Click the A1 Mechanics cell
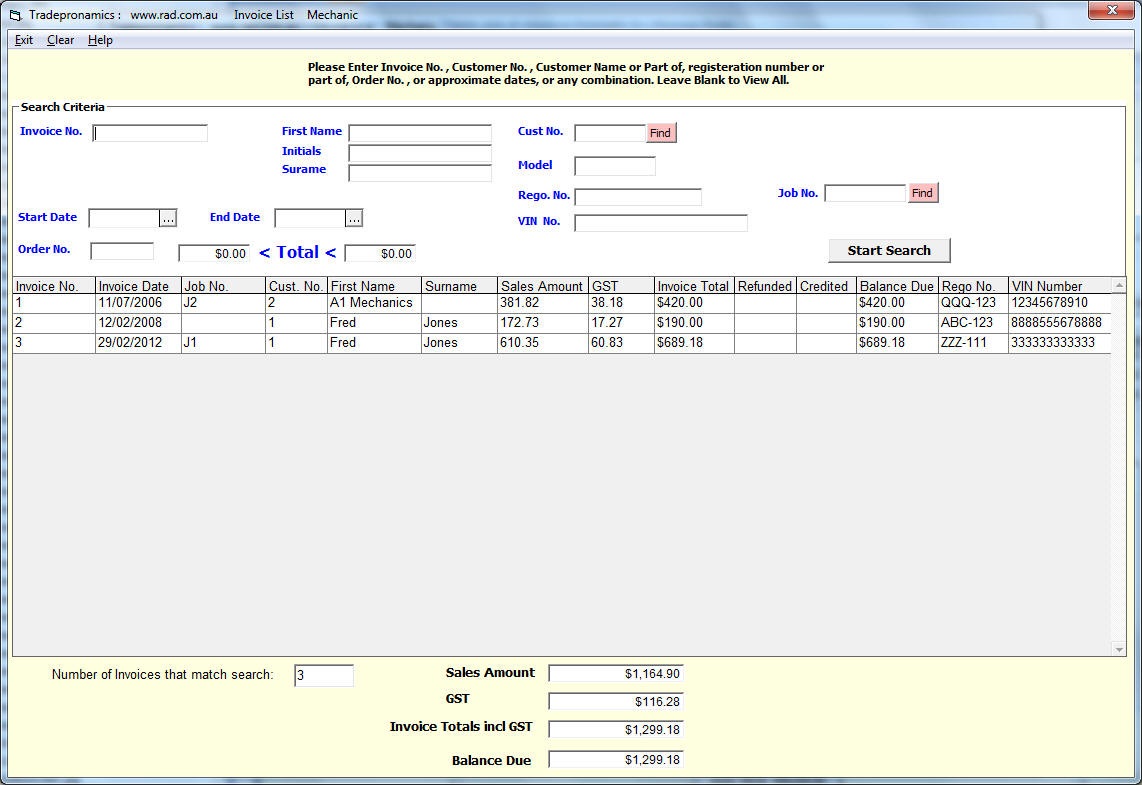1142x785 pixels. tap(374, 303)
